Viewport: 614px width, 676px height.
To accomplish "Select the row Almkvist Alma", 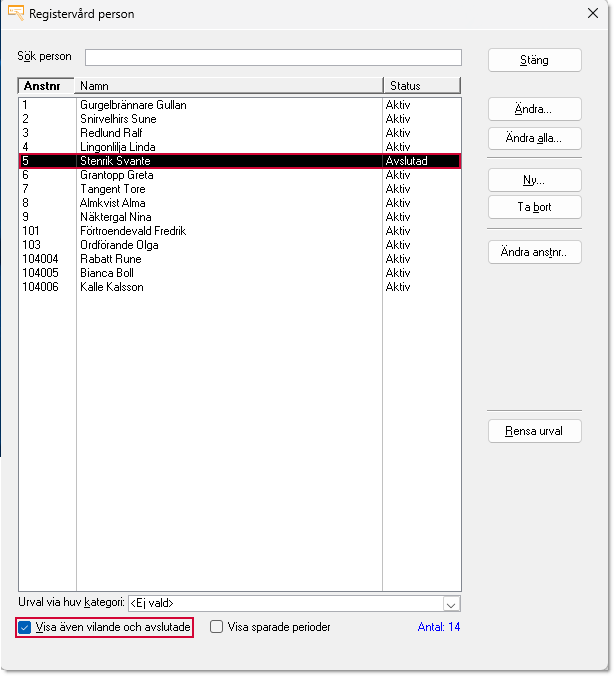I will click(240, 203).
